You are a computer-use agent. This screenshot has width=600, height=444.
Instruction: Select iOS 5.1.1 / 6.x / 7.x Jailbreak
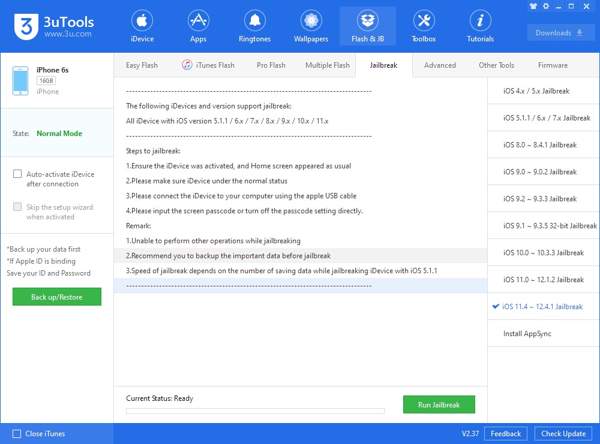[x=543, y=118]
